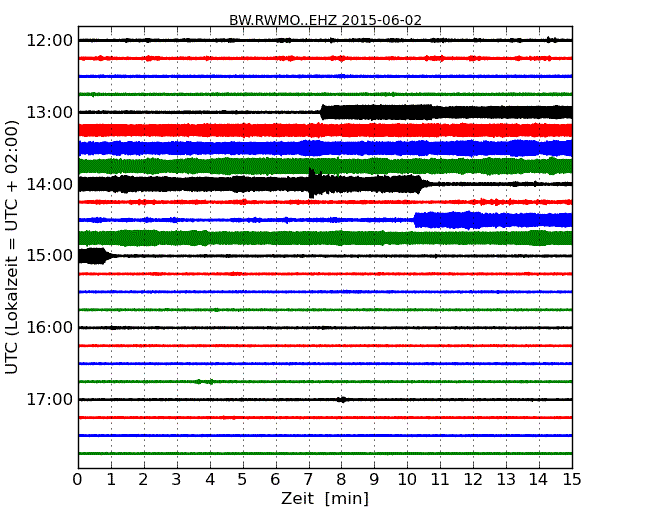
Task: Click x-axis tick label 8
Action: pos(341,480)
